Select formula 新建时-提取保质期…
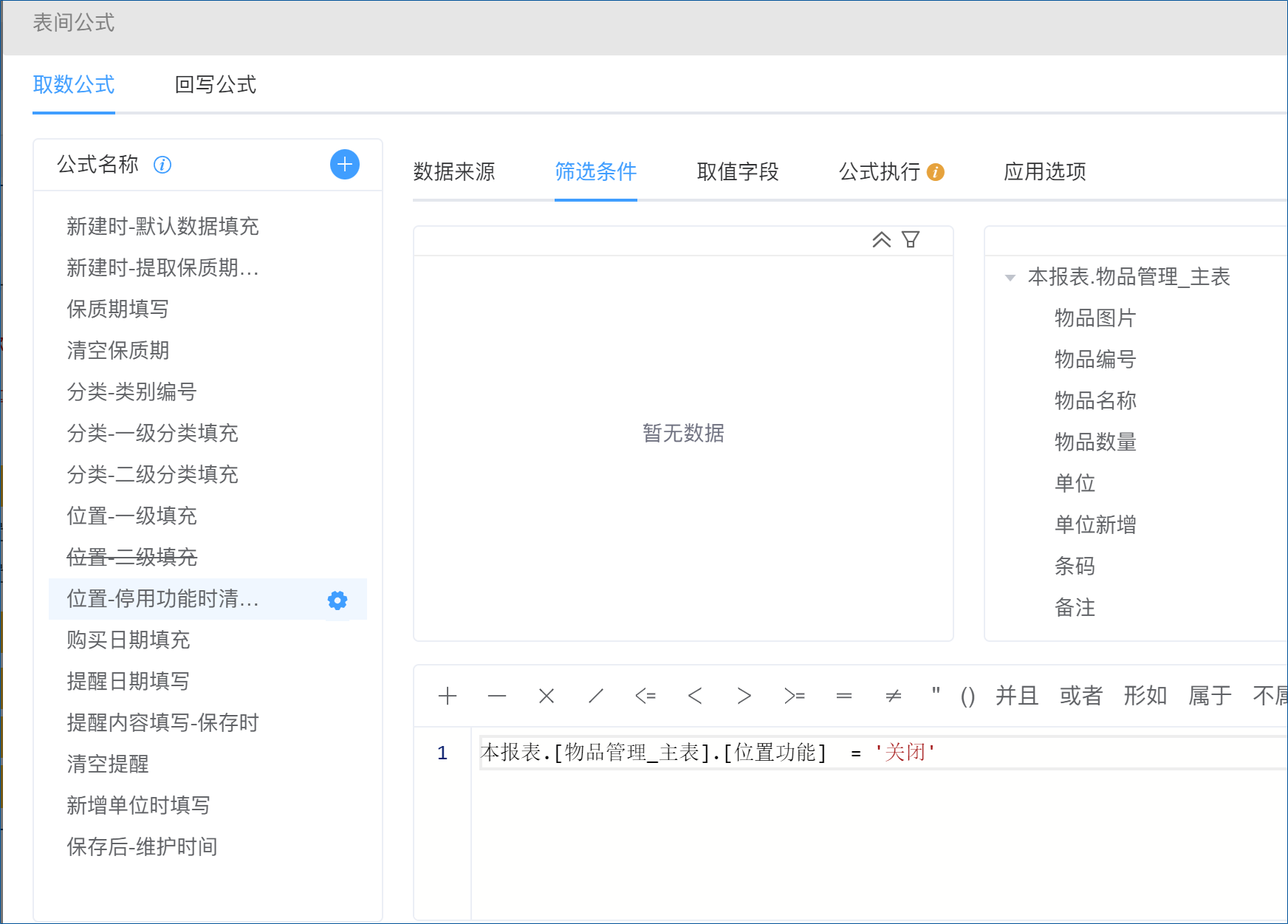 pos(208,267)
